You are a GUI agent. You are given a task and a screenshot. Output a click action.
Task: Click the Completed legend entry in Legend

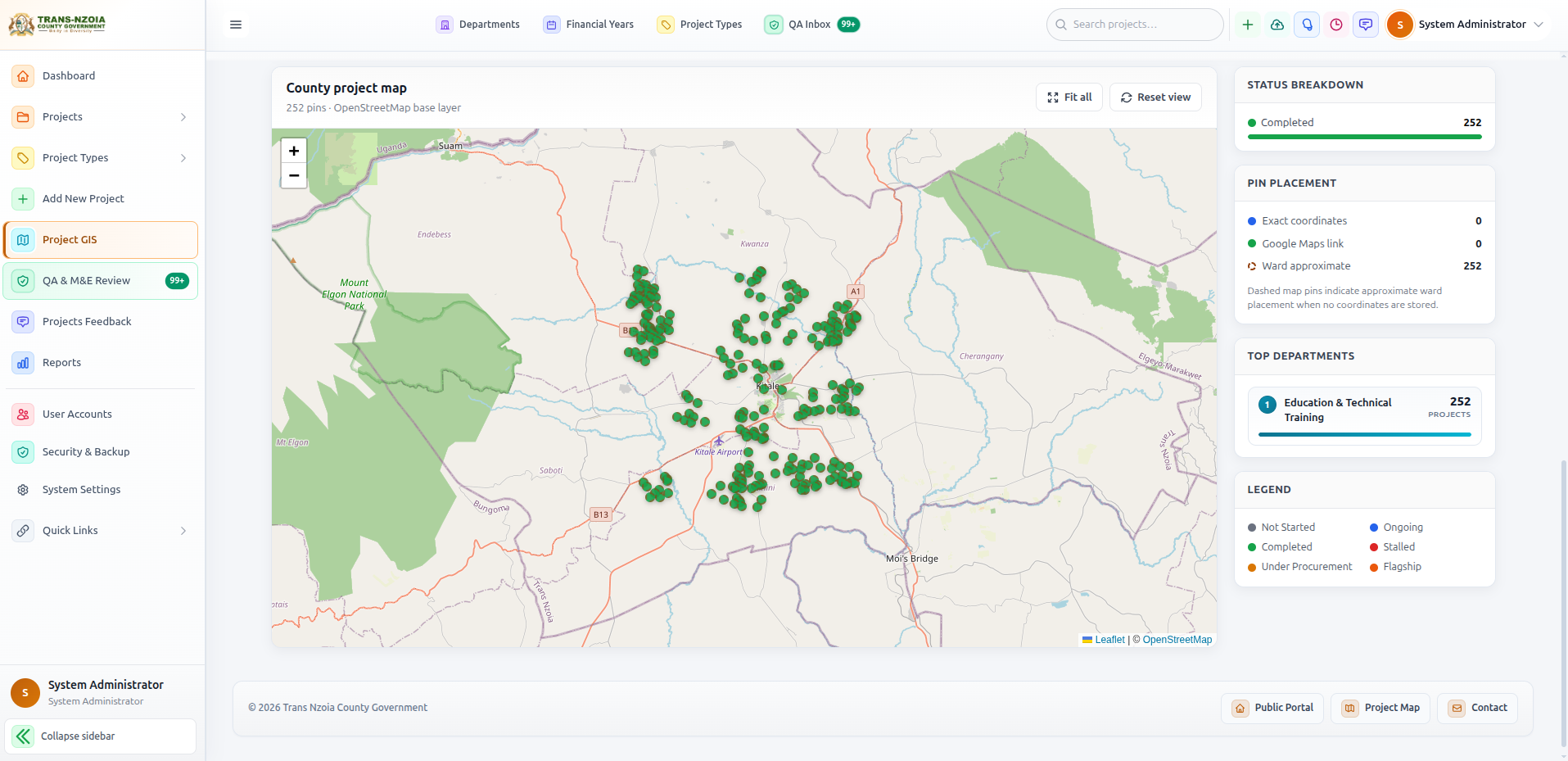pyautogui.click(x=1280, y=547)
